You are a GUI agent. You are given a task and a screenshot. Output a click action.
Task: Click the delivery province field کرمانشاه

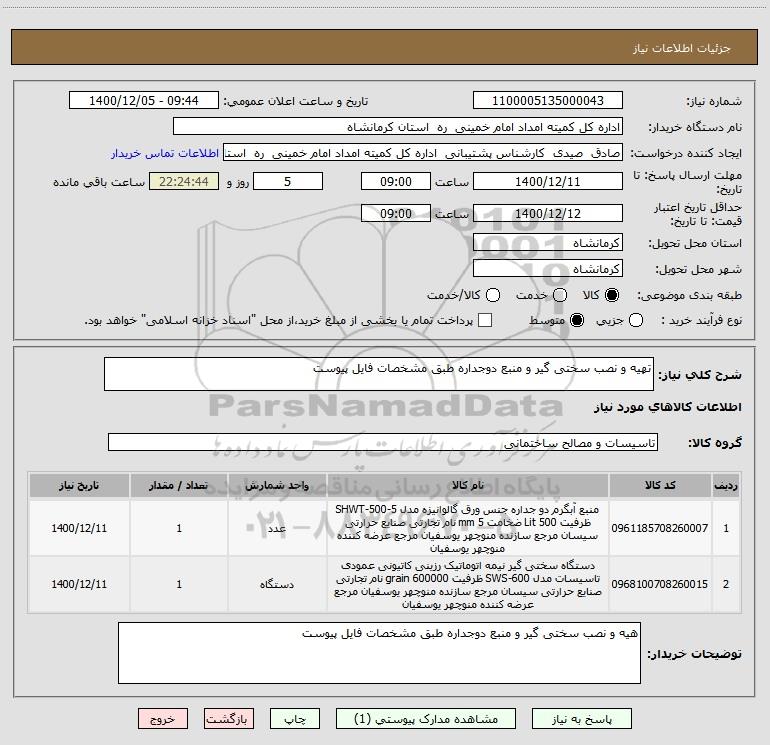[548, 243]
